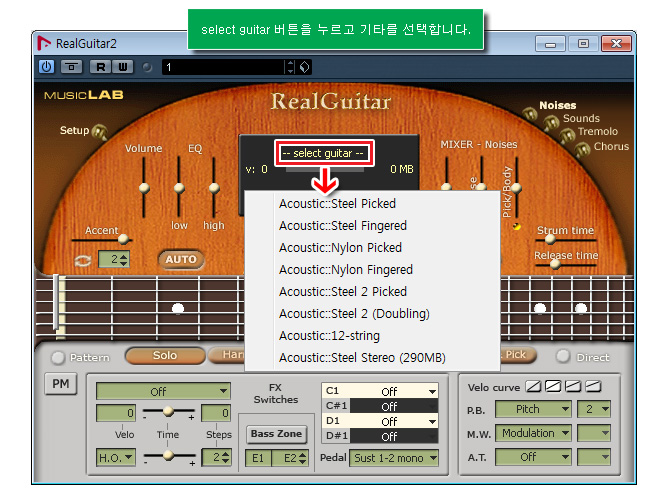
Task: Click the Bass Zone button
Action: coord(276,434)
